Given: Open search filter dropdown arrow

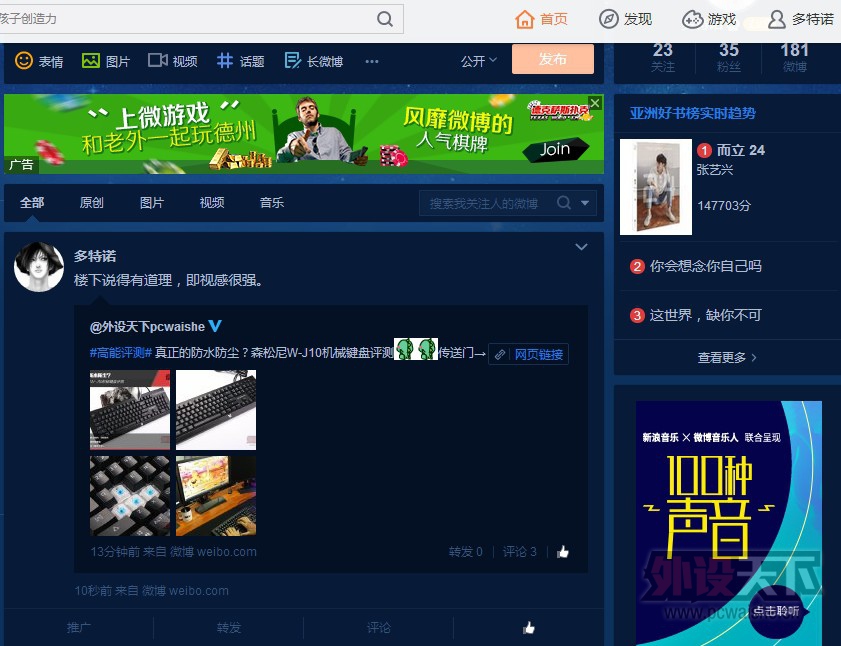Looking at the screenshot, I should pos(585,203).
